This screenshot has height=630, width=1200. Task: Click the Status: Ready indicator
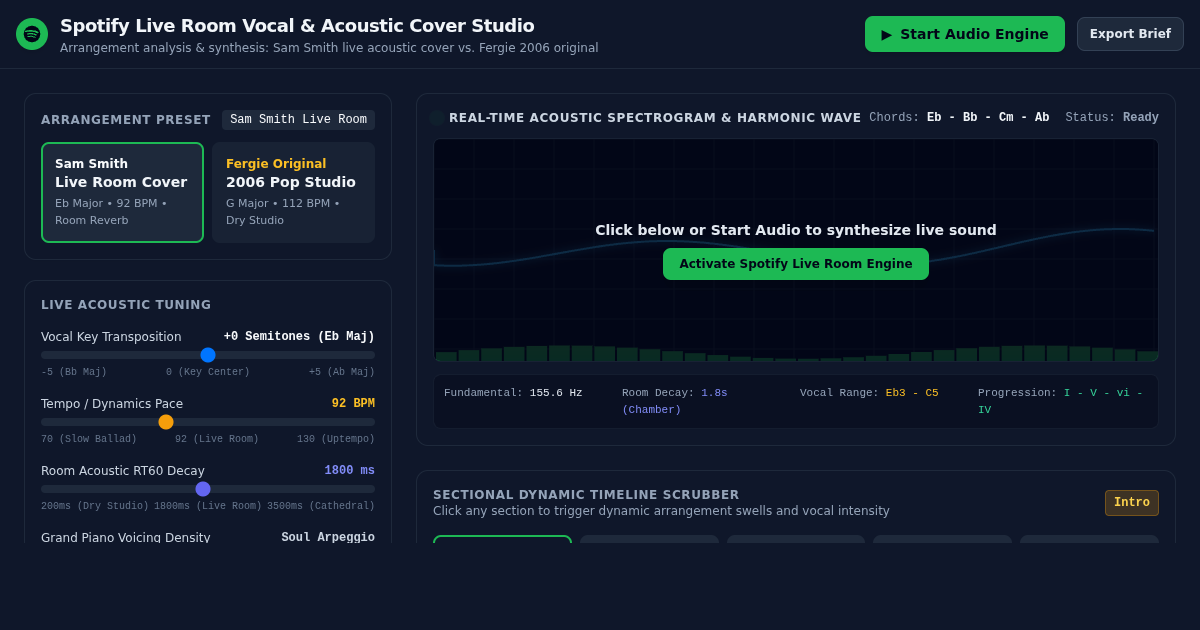pos(1112,118)
